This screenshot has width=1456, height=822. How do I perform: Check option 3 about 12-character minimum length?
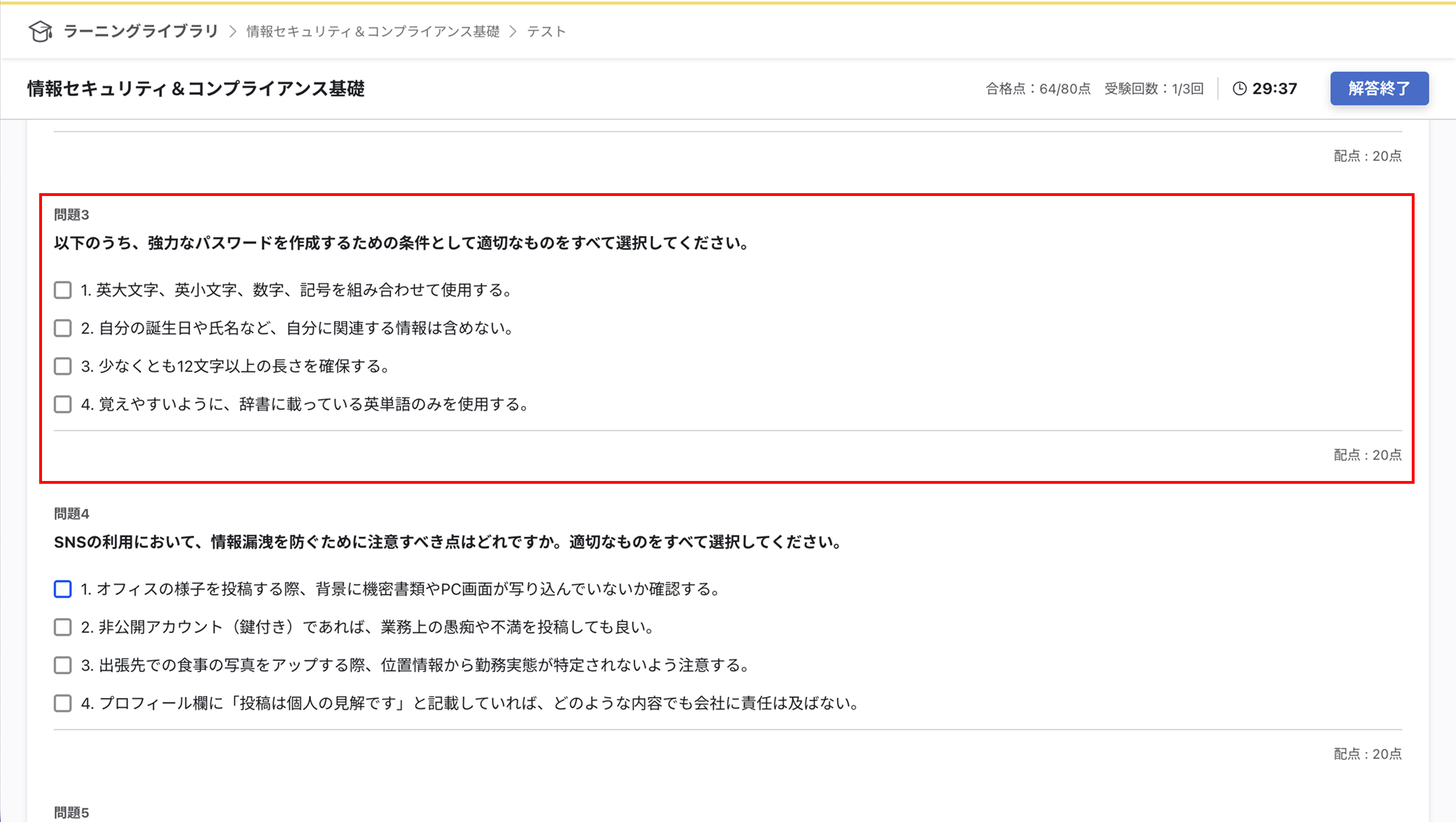[62, 366]
